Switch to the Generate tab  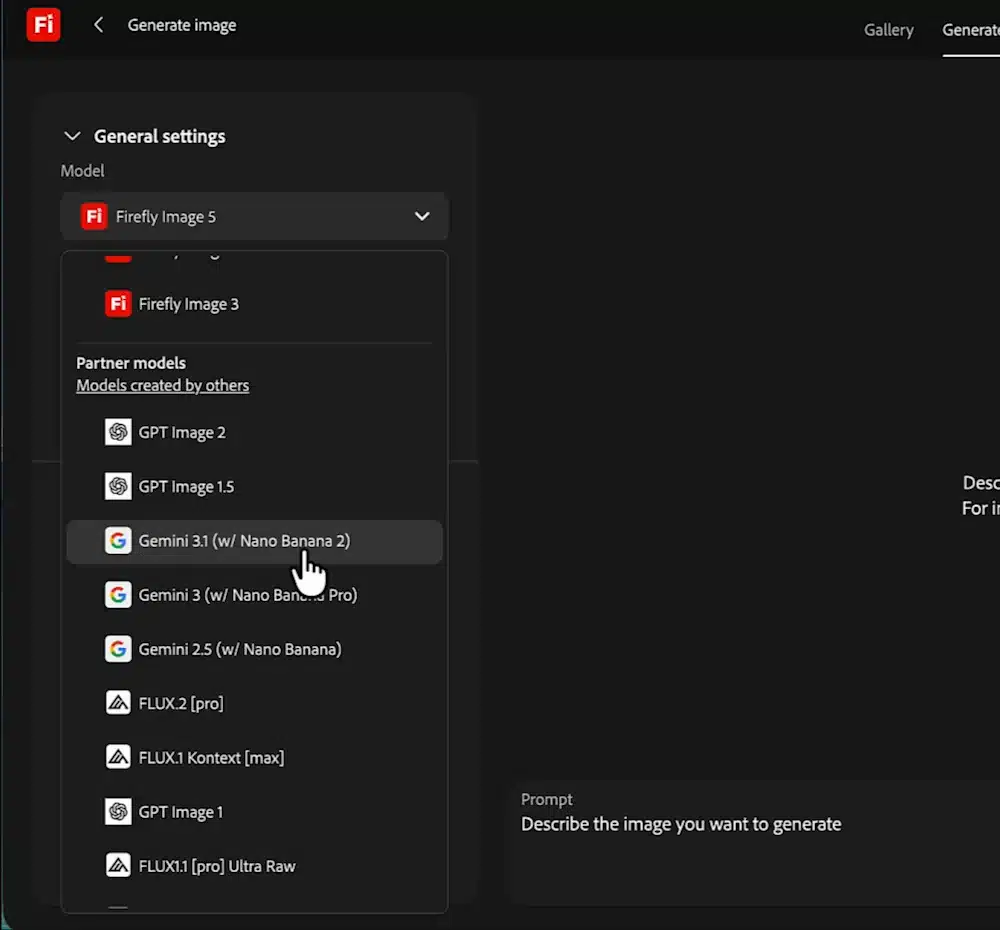[971, 30]
